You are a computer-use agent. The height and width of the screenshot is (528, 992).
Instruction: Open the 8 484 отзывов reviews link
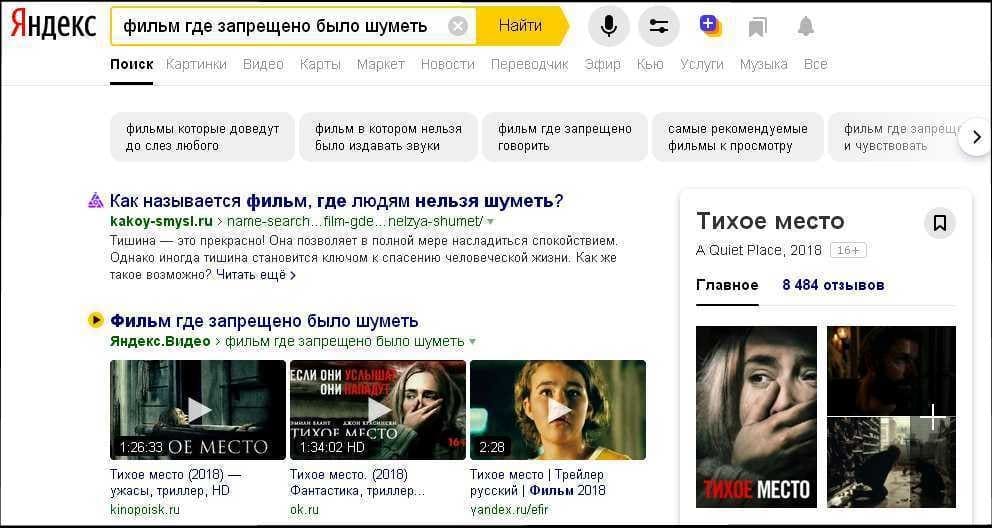[x=832, y=285]
